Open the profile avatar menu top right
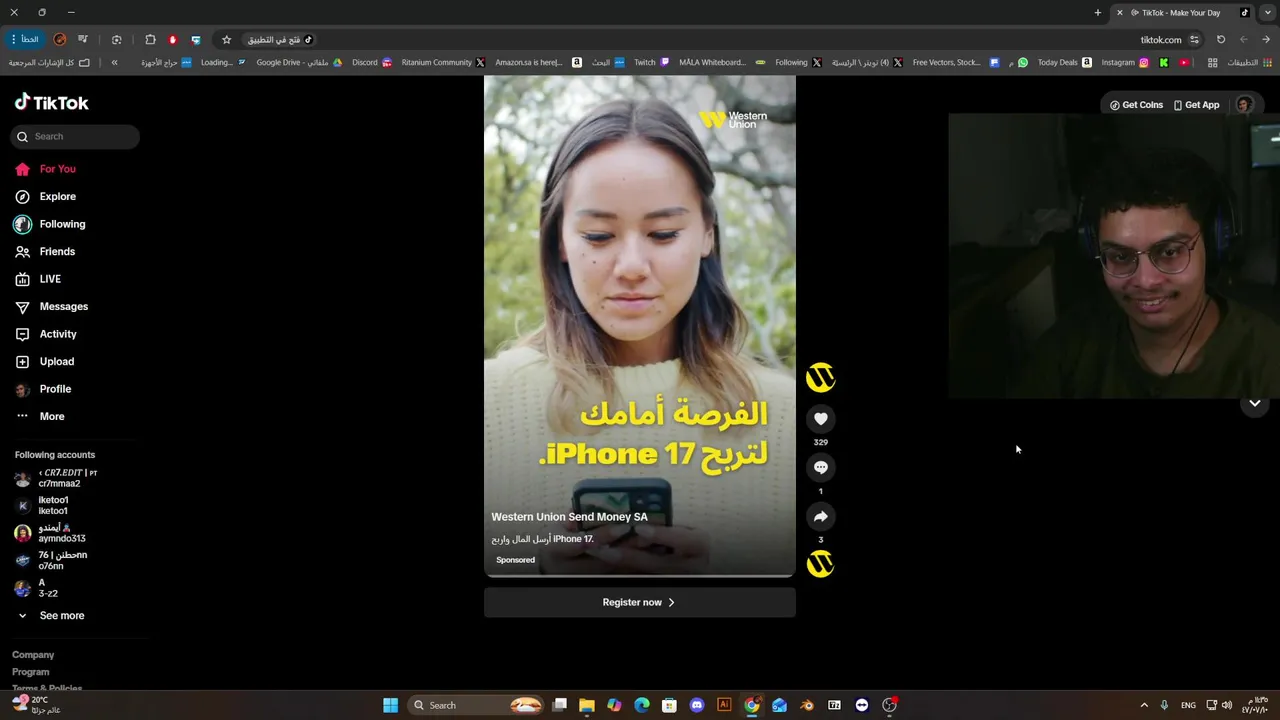The width and height of the screenshot is (1280, 720). pos(1244,105)
